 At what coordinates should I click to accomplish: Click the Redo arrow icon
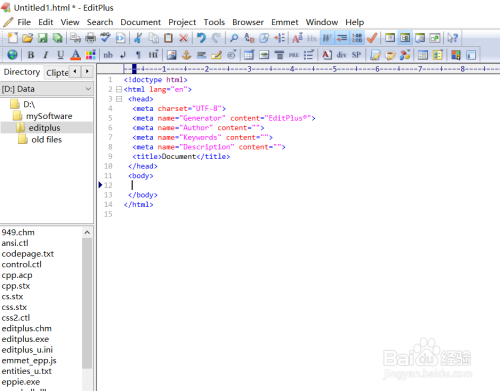pyautogui.click(x=216, y=38)
